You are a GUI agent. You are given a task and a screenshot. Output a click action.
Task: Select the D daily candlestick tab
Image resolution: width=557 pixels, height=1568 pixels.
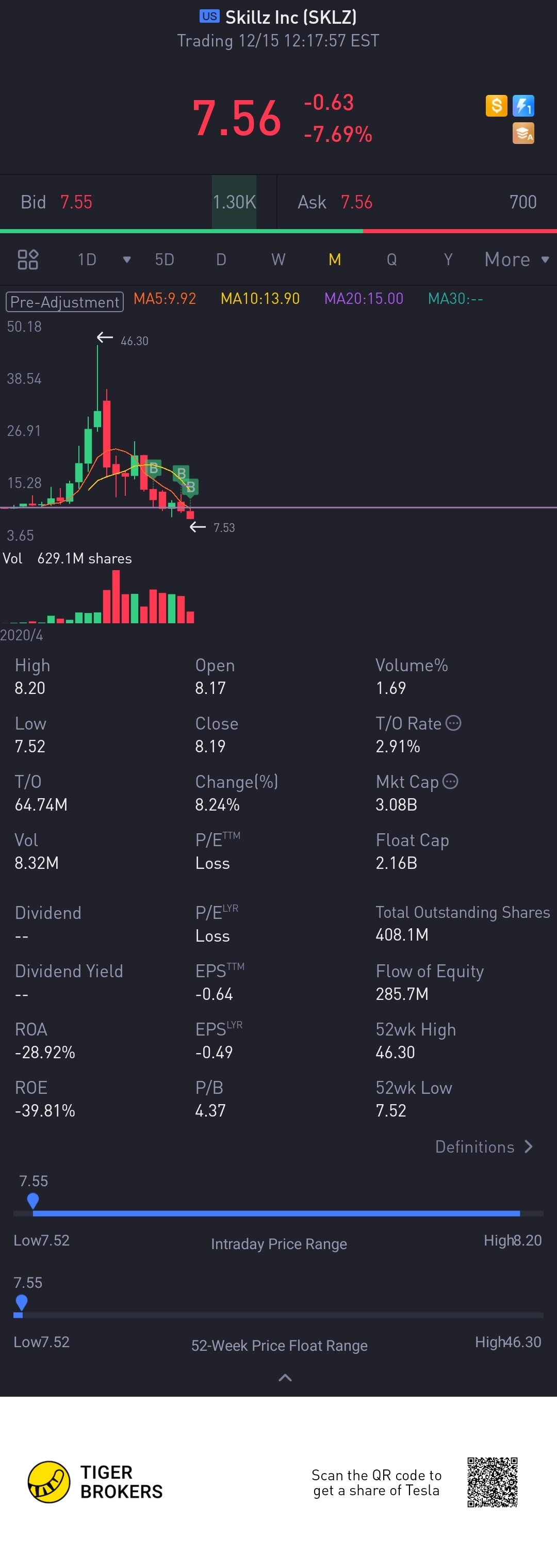point(221,260)
